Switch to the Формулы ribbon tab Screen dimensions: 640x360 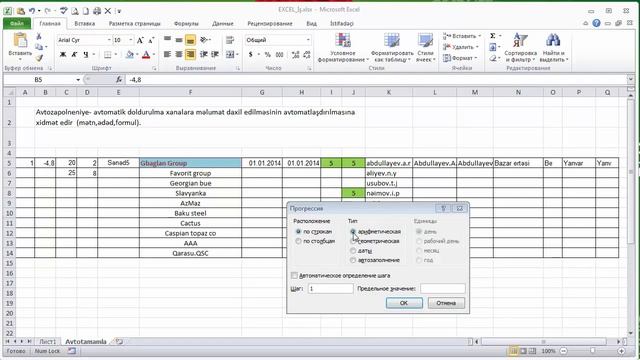coord(186,23)
